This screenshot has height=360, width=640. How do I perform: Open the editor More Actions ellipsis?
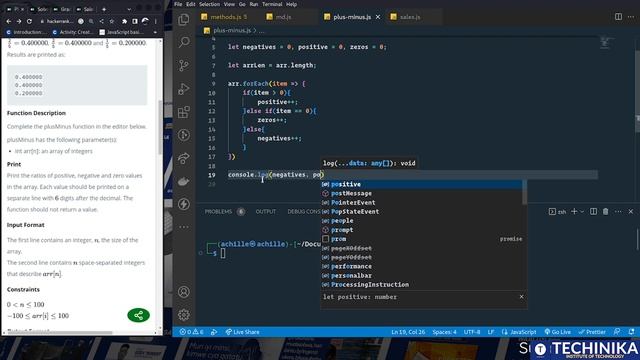click(631, 17)
